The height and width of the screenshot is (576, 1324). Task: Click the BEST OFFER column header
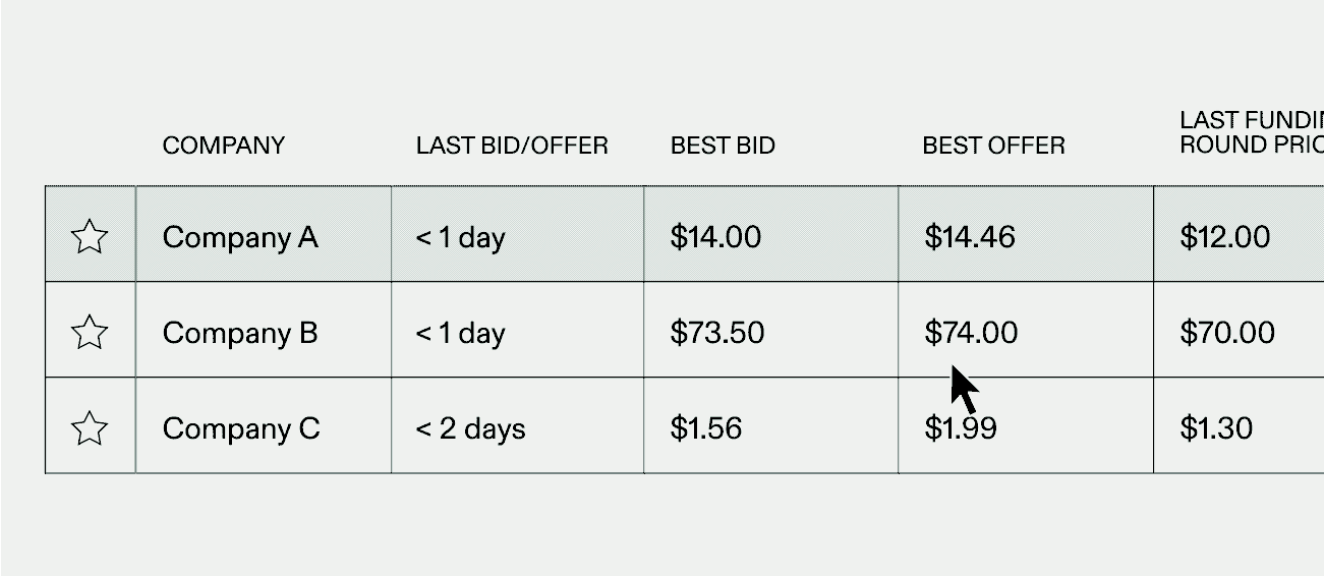(x=993, y=144)
